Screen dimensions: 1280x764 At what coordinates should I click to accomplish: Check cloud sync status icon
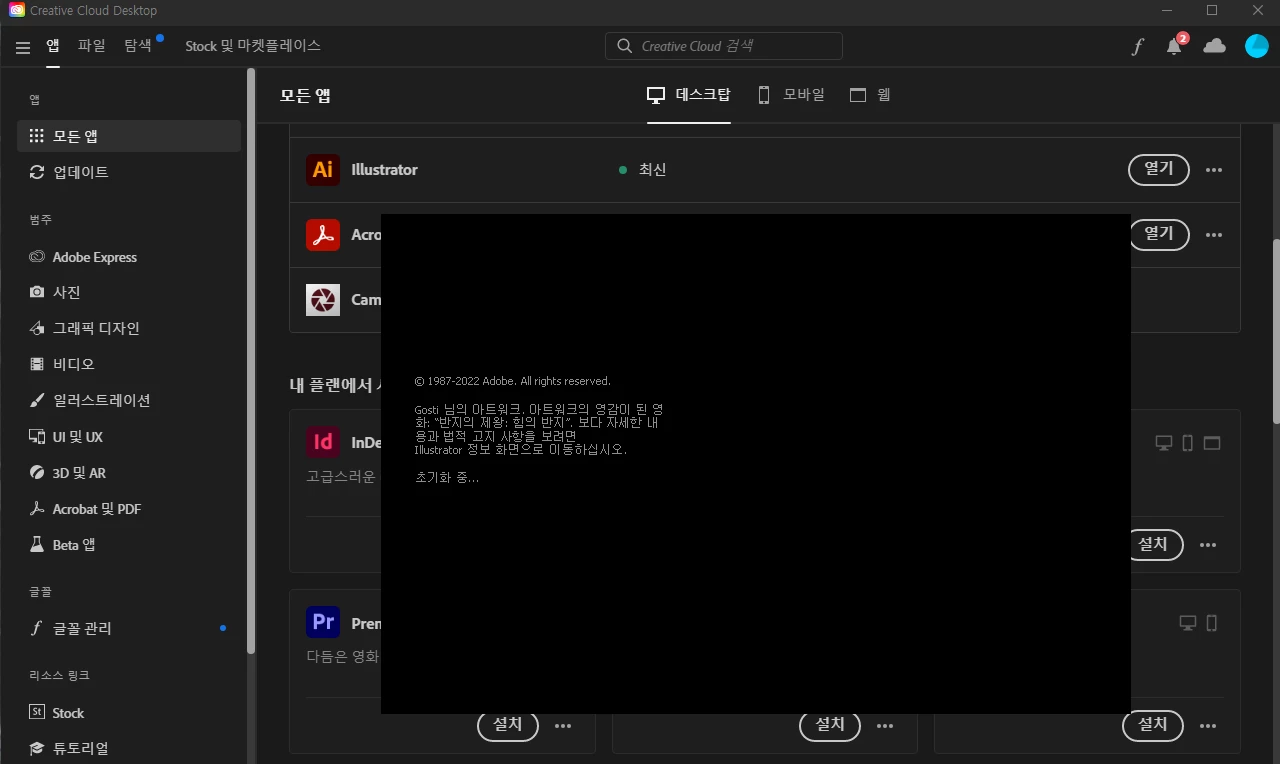tap(1215, 46)
